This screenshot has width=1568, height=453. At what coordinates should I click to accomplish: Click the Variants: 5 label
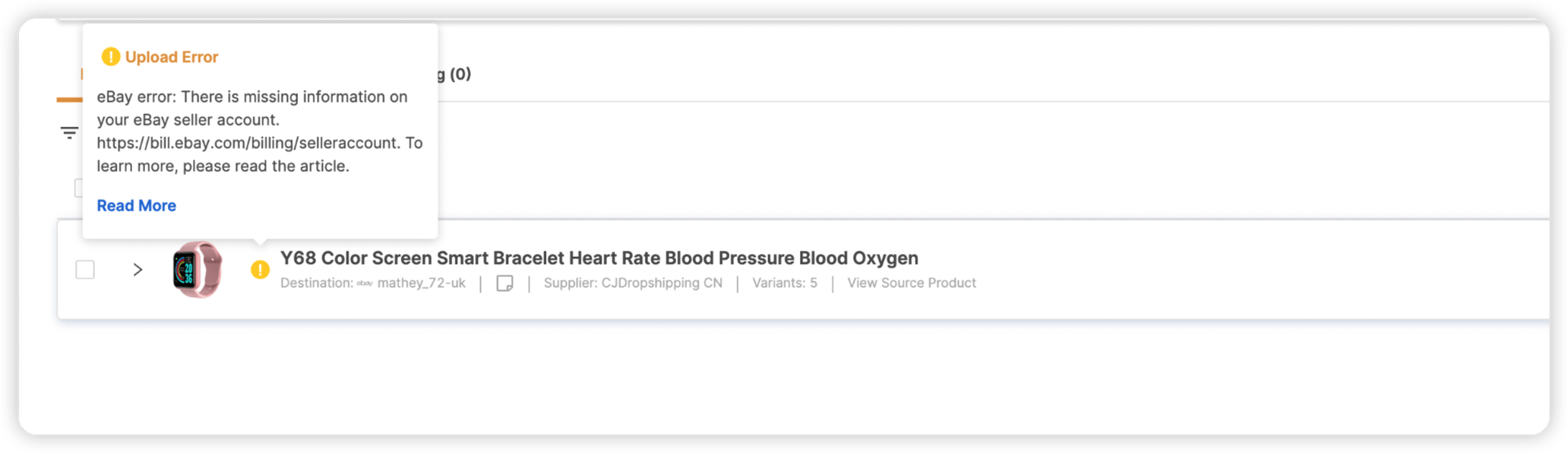tap(784, 284)
